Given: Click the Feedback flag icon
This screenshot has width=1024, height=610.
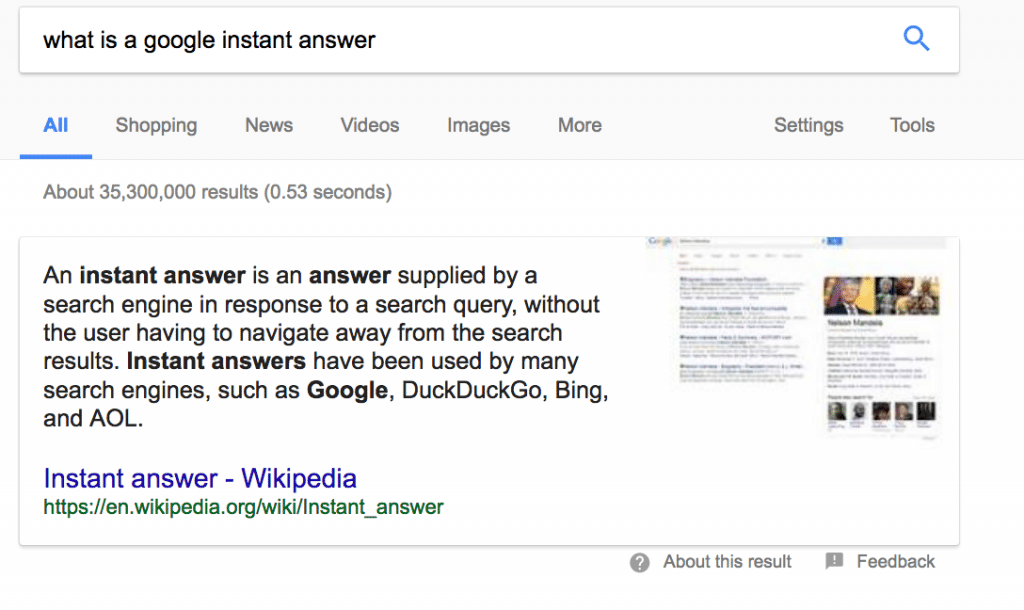Looking at the screenshot, I should 834,561.
